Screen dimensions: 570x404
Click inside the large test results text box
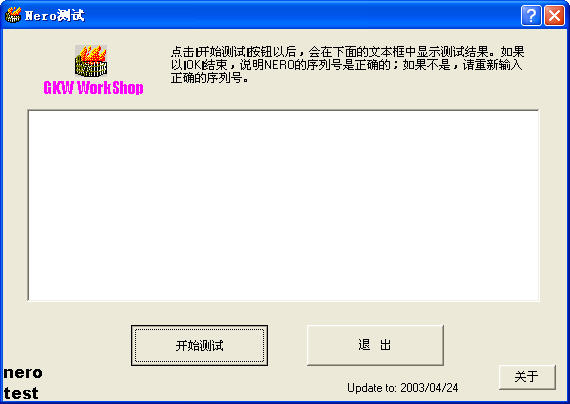[x=284, y=205]
